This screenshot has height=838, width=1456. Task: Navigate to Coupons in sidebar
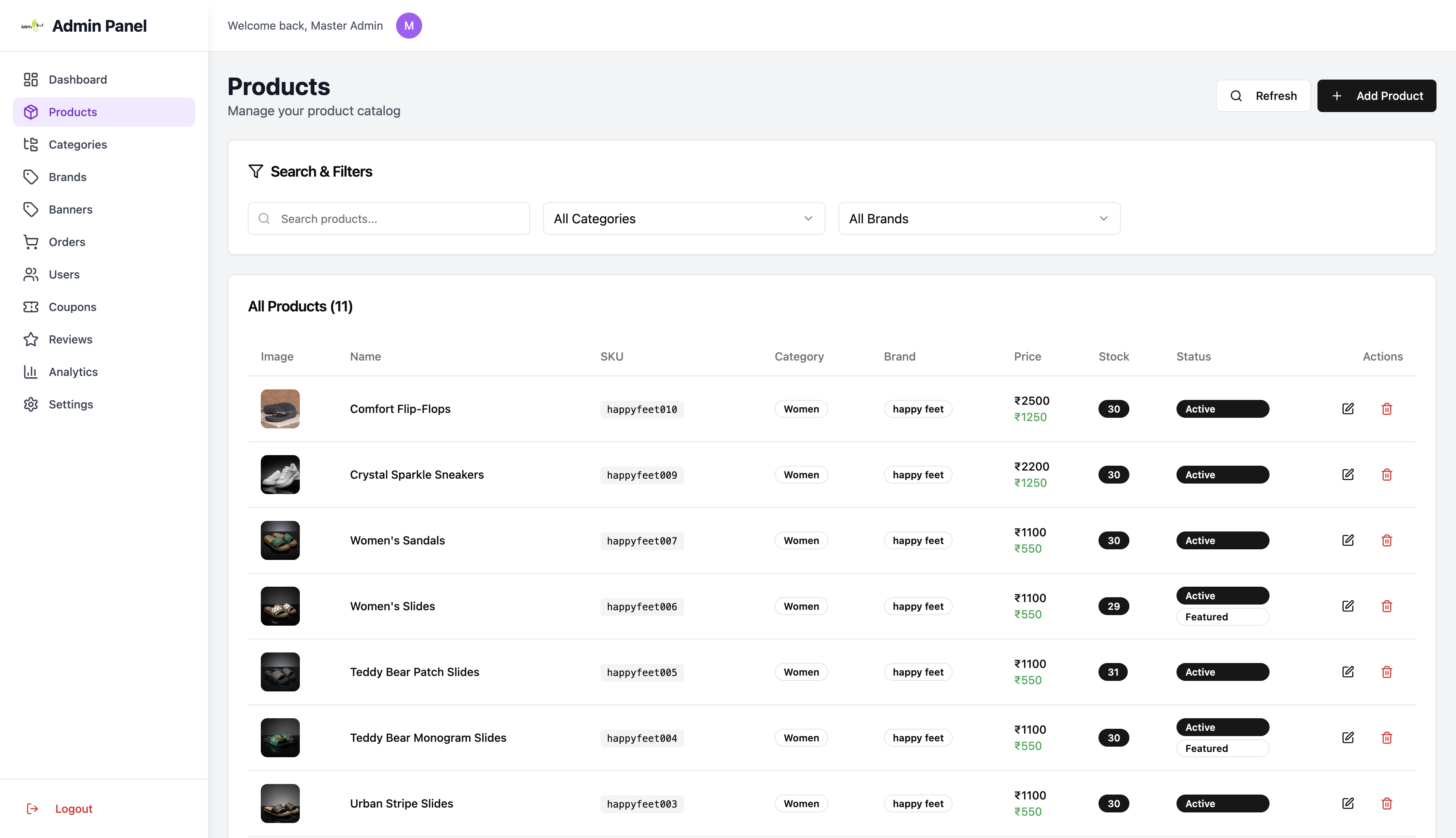pos(73,307)
